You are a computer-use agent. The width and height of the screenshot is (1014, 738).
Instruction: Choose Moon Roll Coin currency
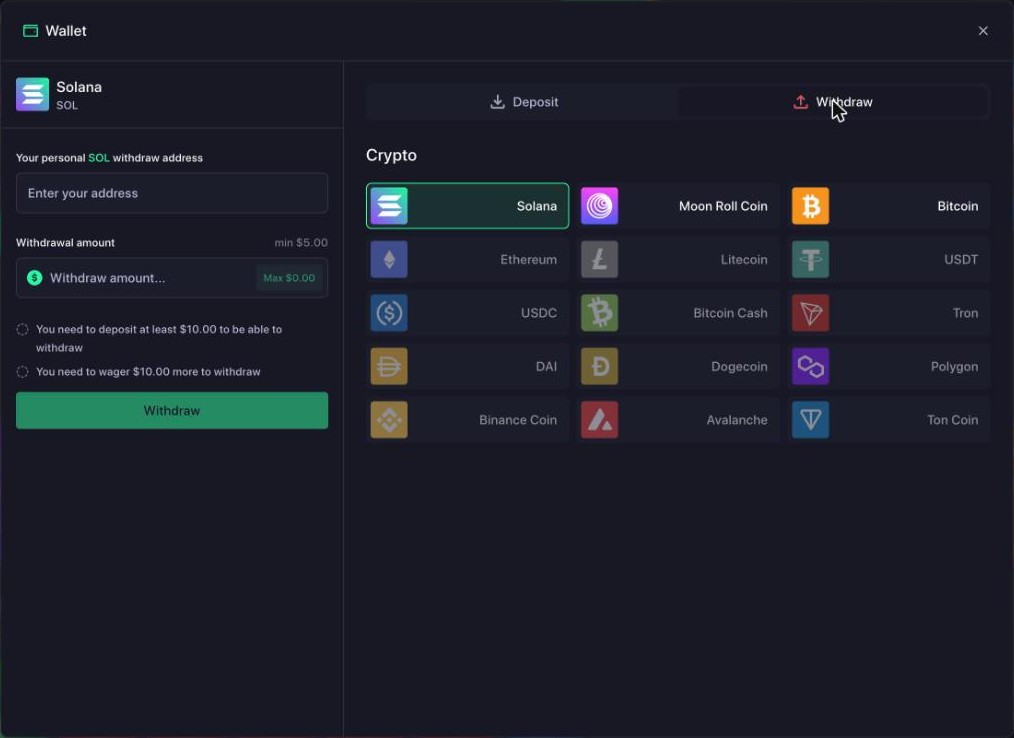(x=678, y=206)
